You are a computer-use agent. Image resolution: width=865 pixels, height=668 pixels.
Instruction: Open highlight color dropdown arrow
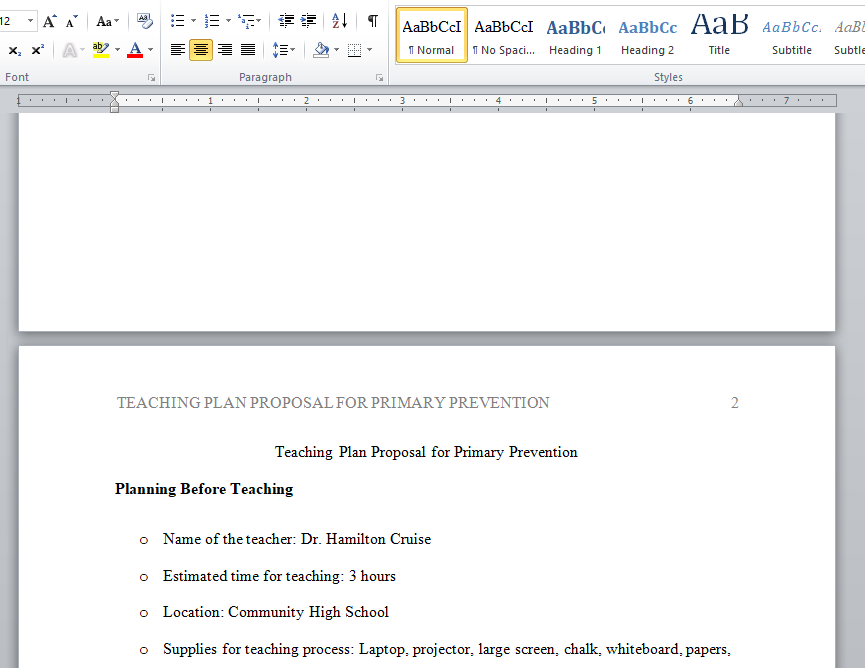118,50
